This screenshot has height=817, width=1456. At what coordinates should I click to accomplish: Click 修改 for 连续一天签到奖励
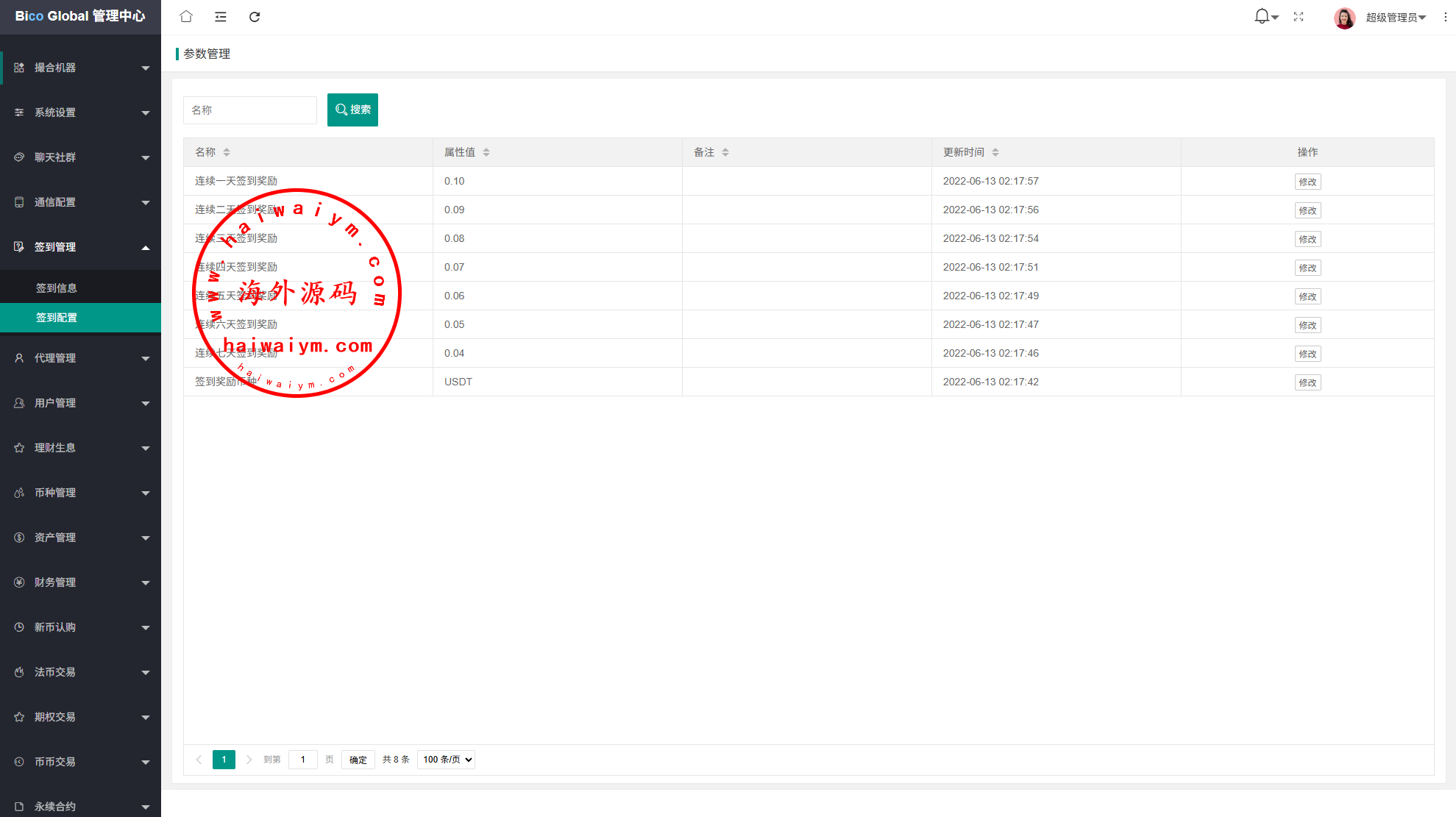1307,182
